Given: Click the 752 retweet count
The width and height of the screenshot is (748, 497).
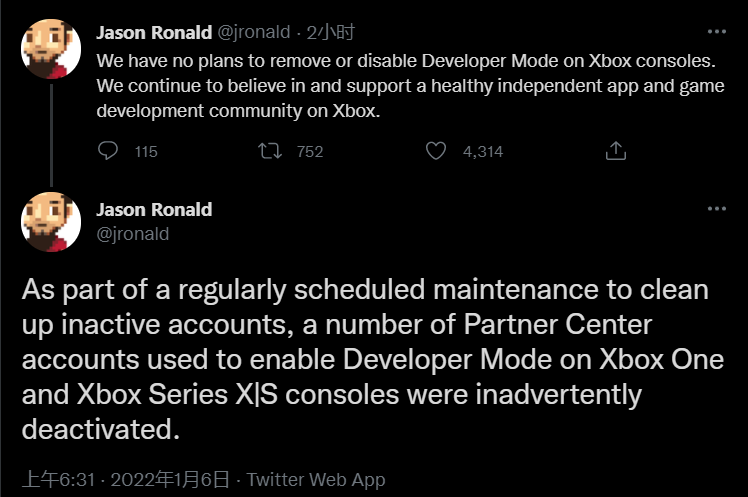Looking at the screenshot, I should click(310, 152).
